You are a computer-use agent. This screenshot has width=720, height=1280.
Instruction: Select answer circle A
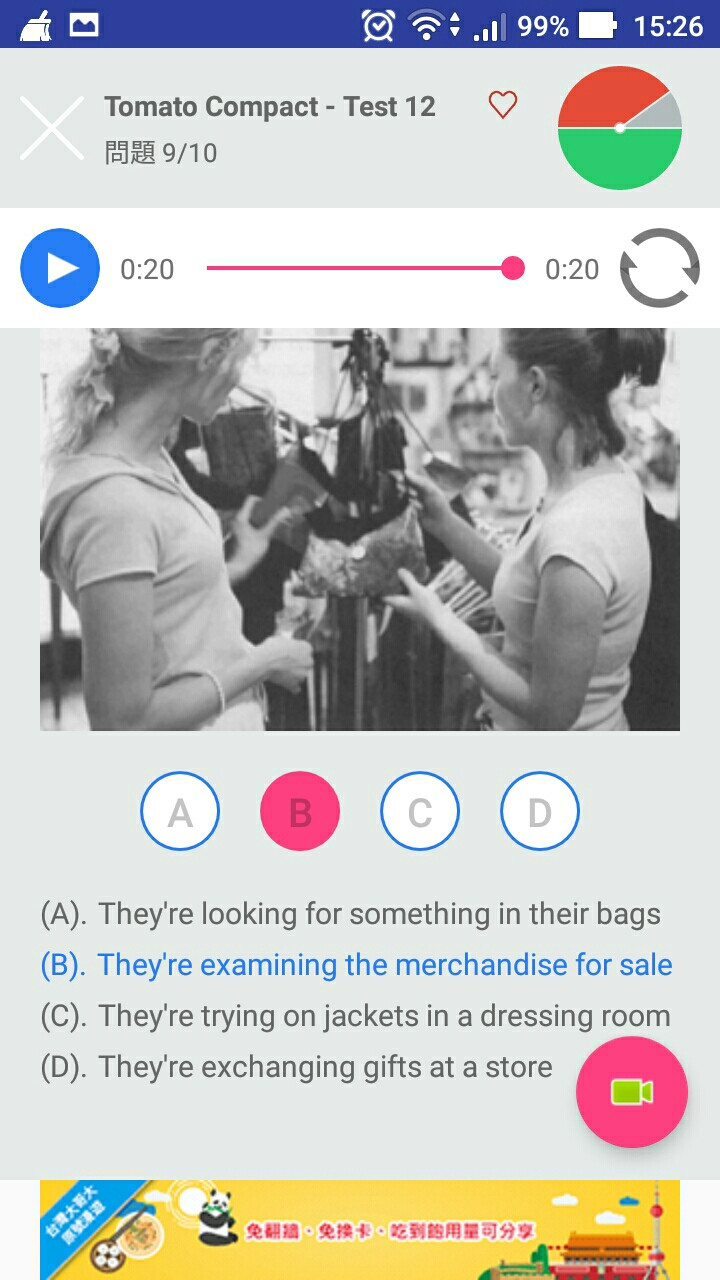[x=180, y=811]
